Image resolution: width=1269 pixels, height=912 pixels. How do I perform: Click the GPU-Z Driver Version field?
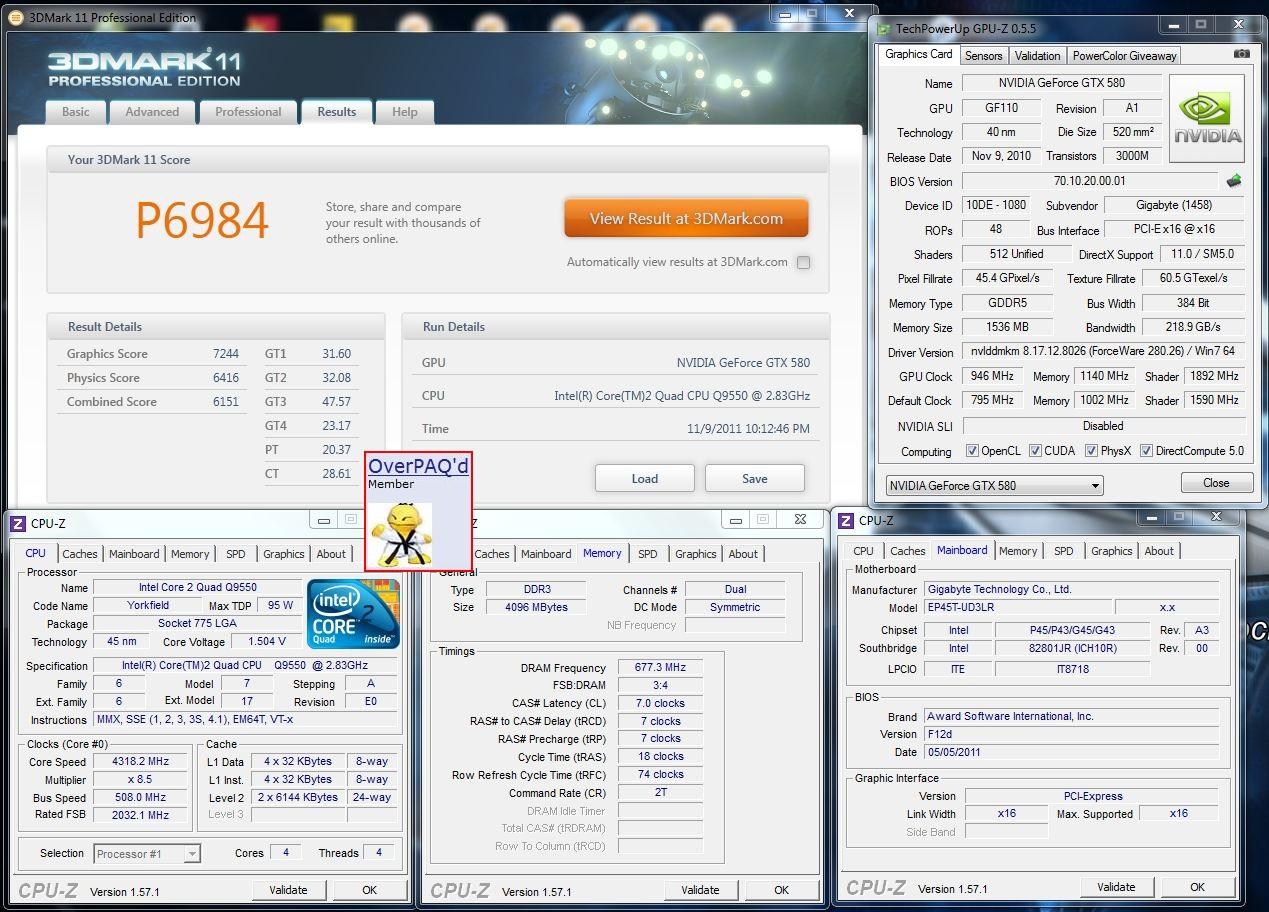click(1103, 351)
